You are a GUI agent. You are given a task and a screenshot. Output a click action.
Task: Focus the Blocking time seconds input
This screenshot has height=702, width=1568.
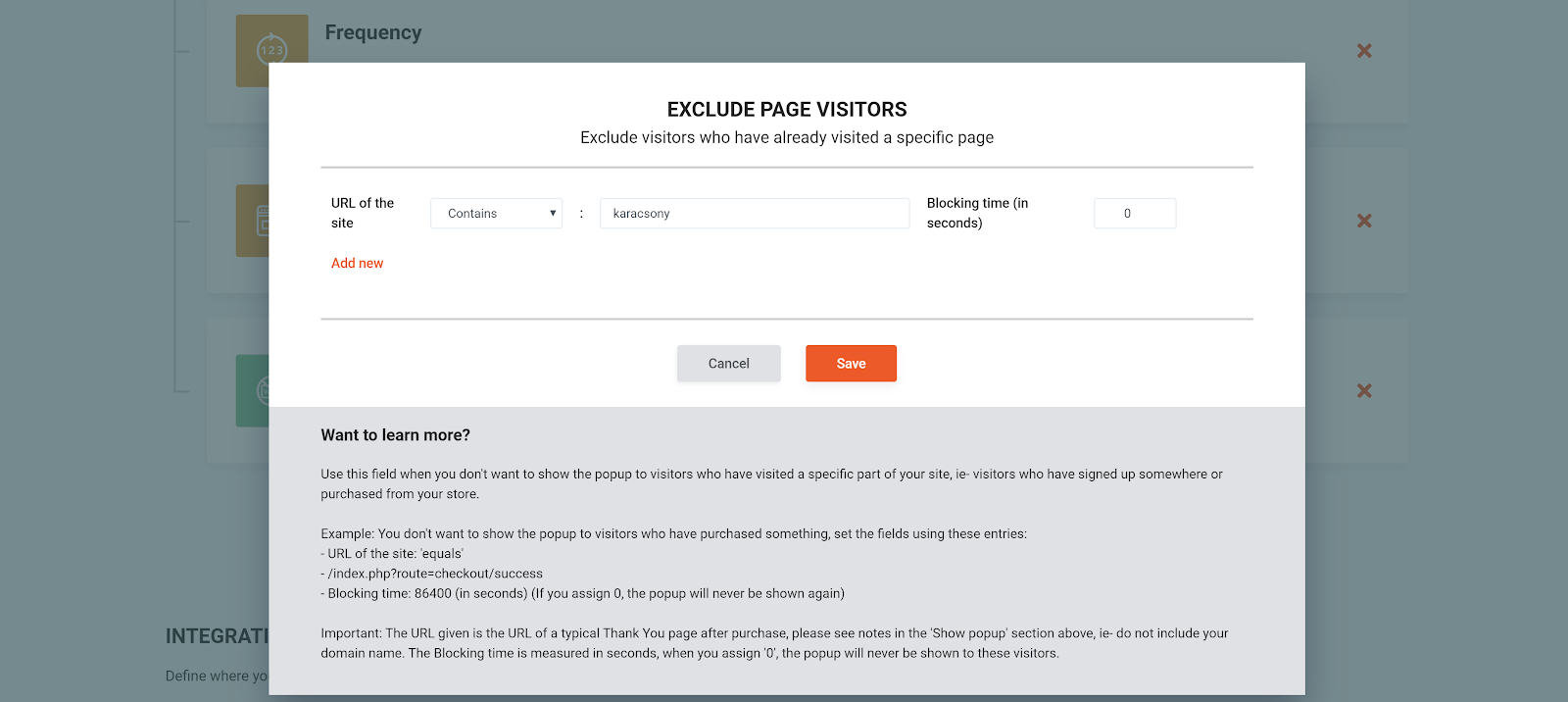click(x=1134, y=214)
